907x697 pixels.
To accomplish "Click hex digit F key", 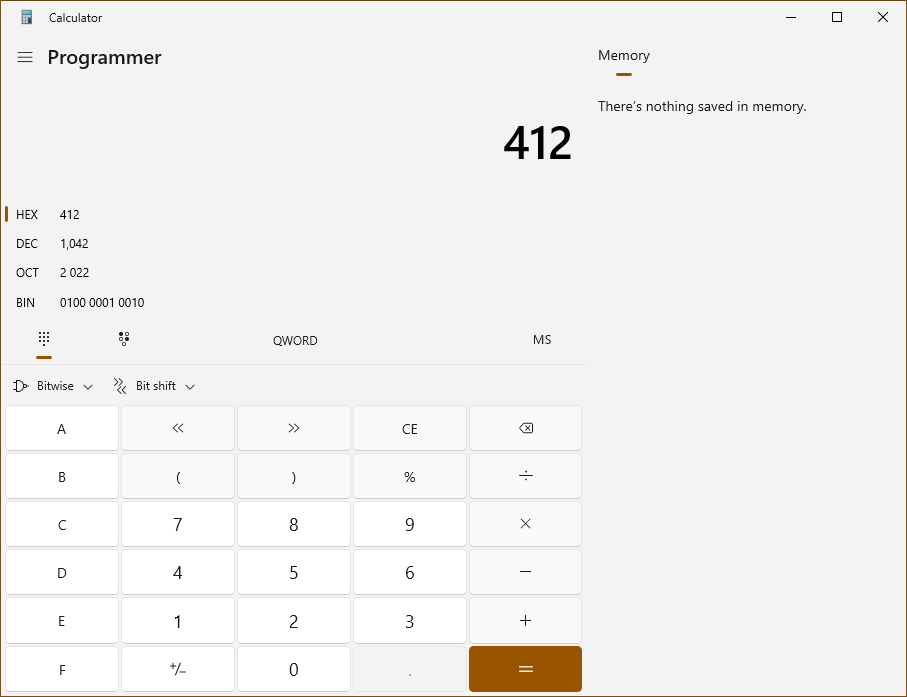I will point(62,669).
